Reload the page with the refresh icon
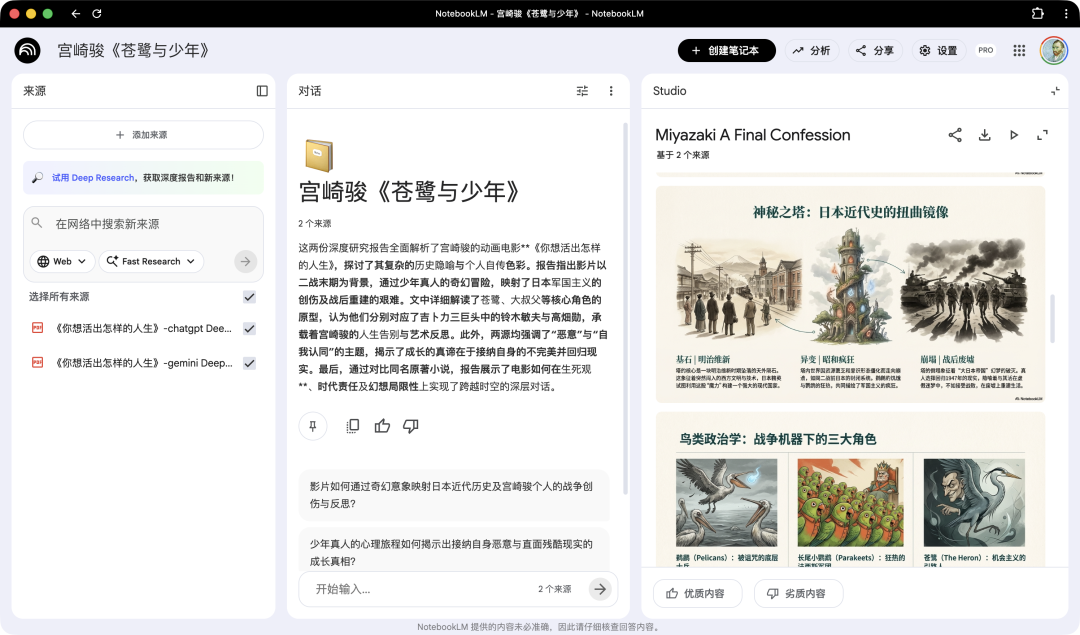The width and height of the screenshot is (1080, 635). 97,14
